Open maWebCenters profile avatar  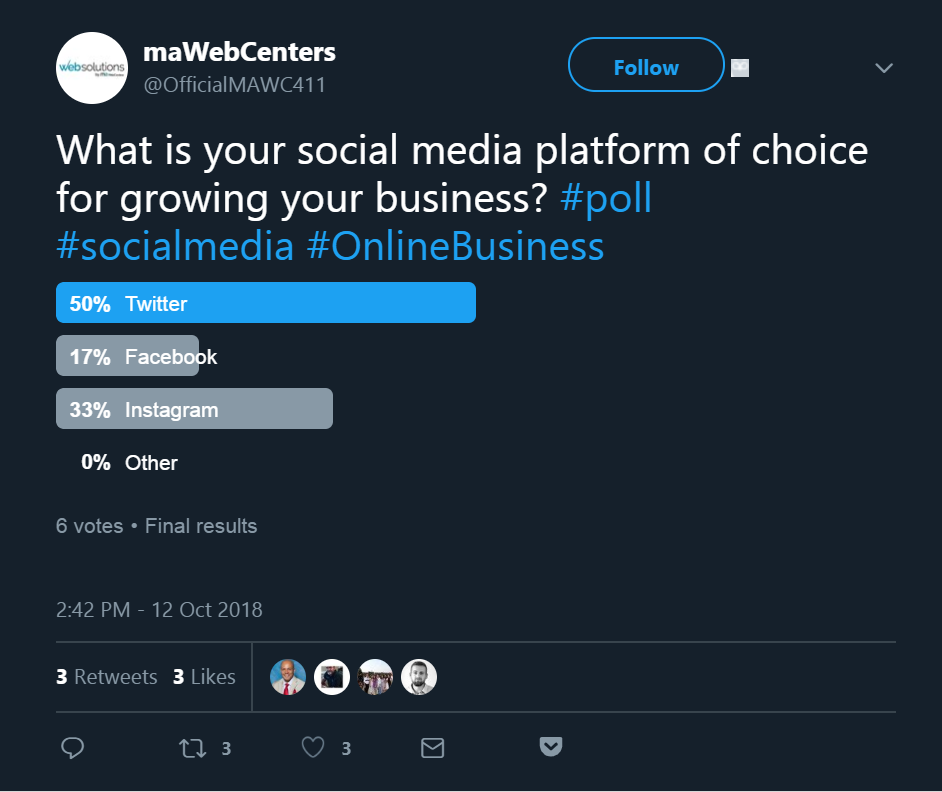point(91,67)
